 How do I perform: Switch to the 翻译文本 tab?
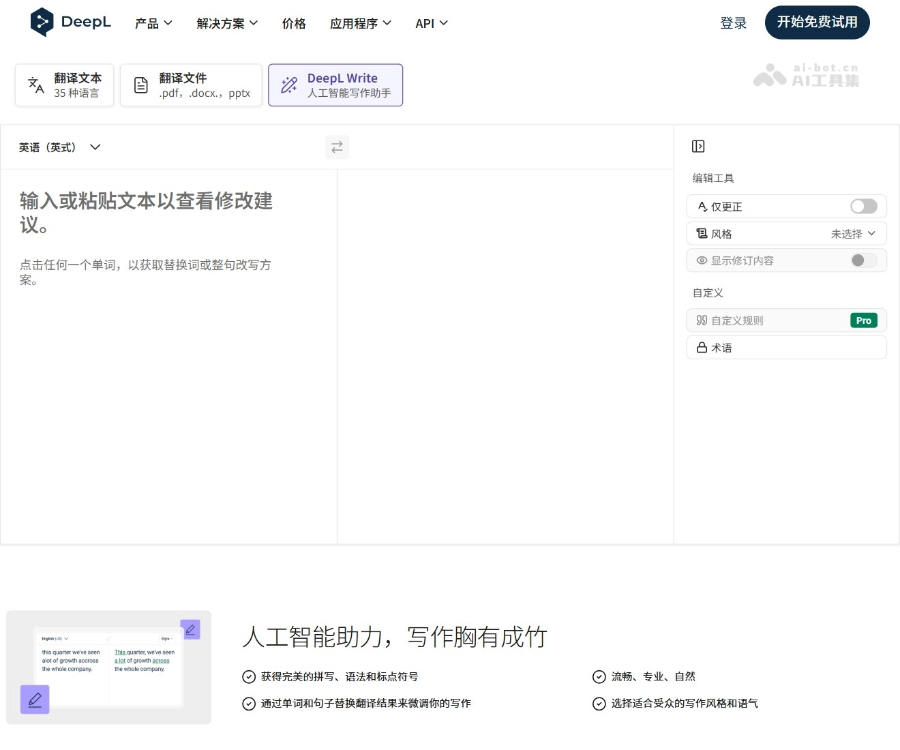[x=63, y=85]
